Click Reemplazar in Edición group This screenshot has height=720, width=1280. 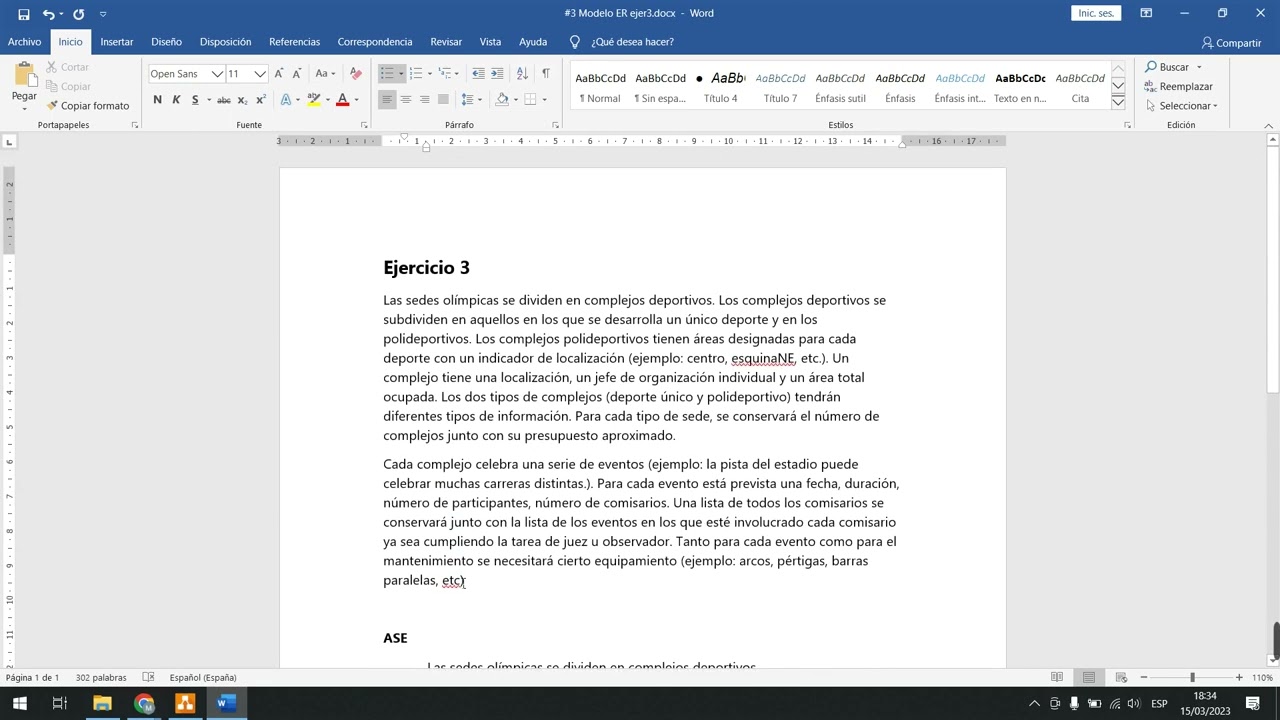[1179, 86]
